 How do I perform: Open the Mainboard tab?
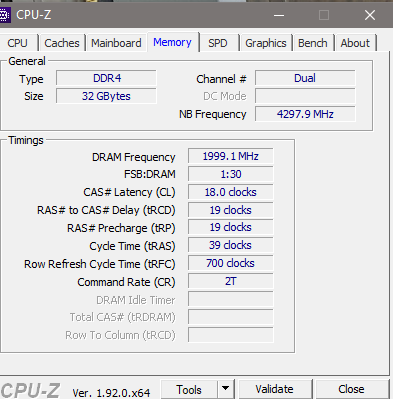[x=116, y=43]
